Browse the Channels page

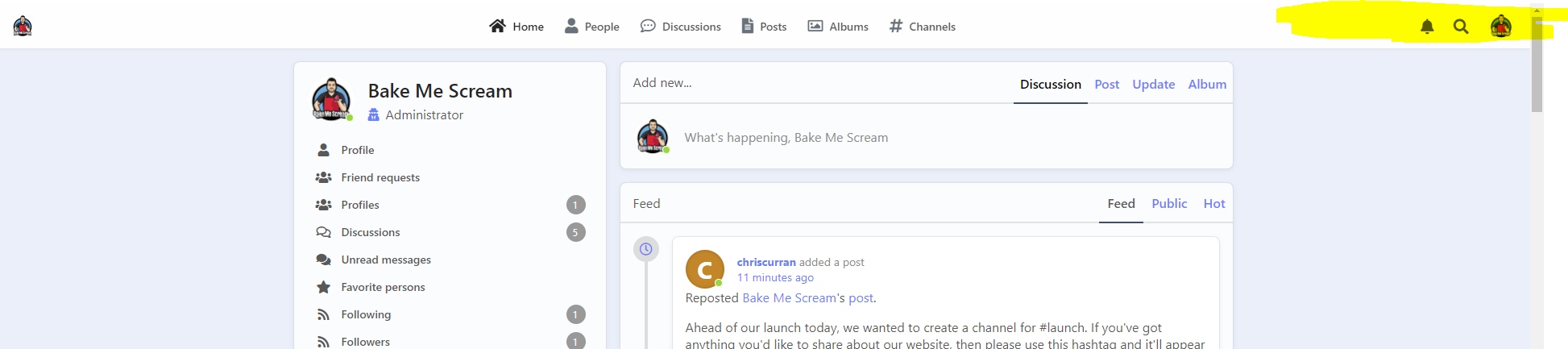(923, 27)
